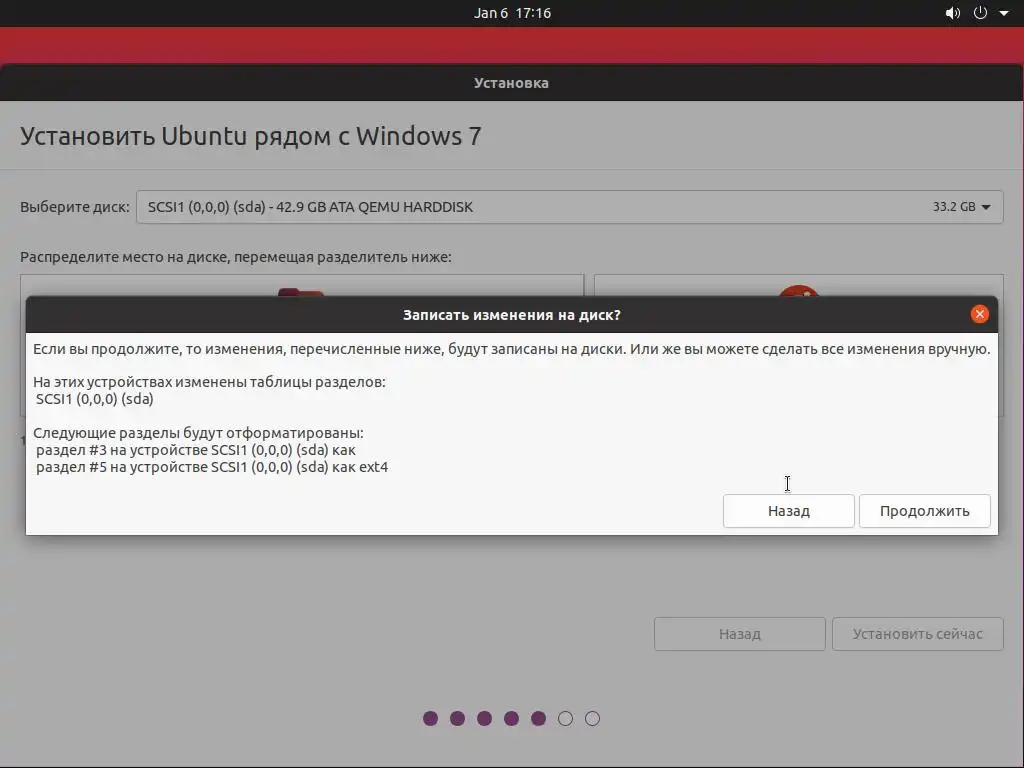
Task: Click the Ubuntu partition icon behind dialog
Action: click(x=798, y=291)
